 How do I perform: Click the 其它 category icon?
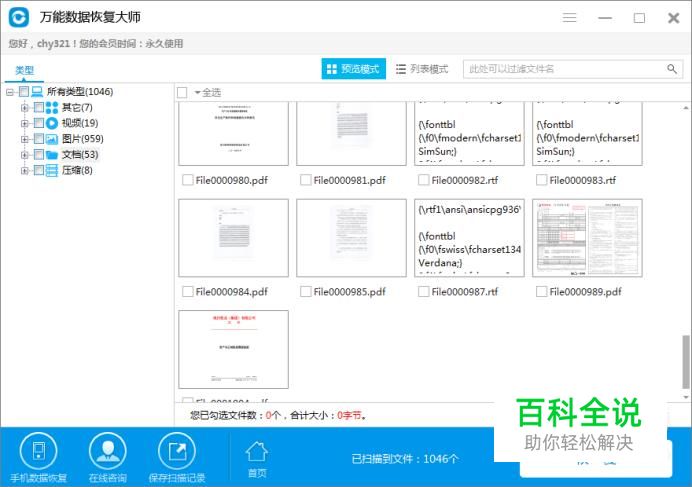click(52, 107)
